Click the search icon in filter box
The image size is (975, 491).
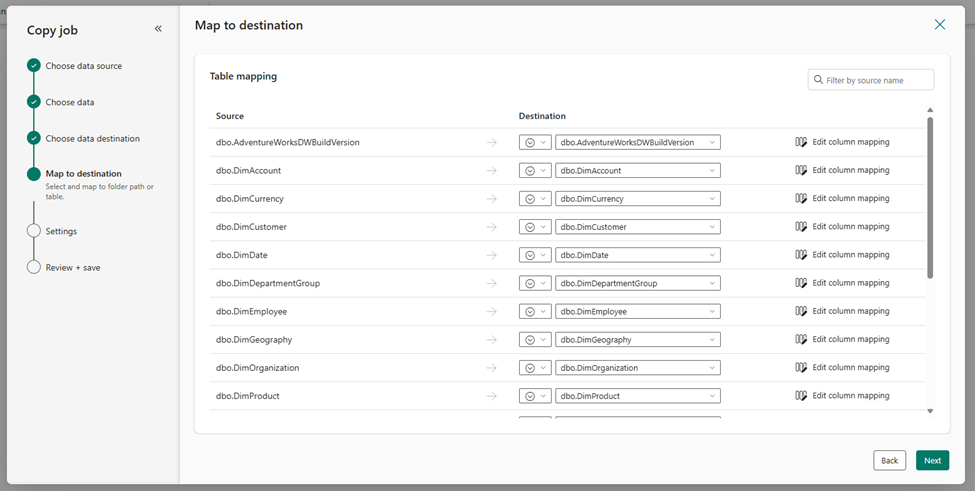[818, 80]
